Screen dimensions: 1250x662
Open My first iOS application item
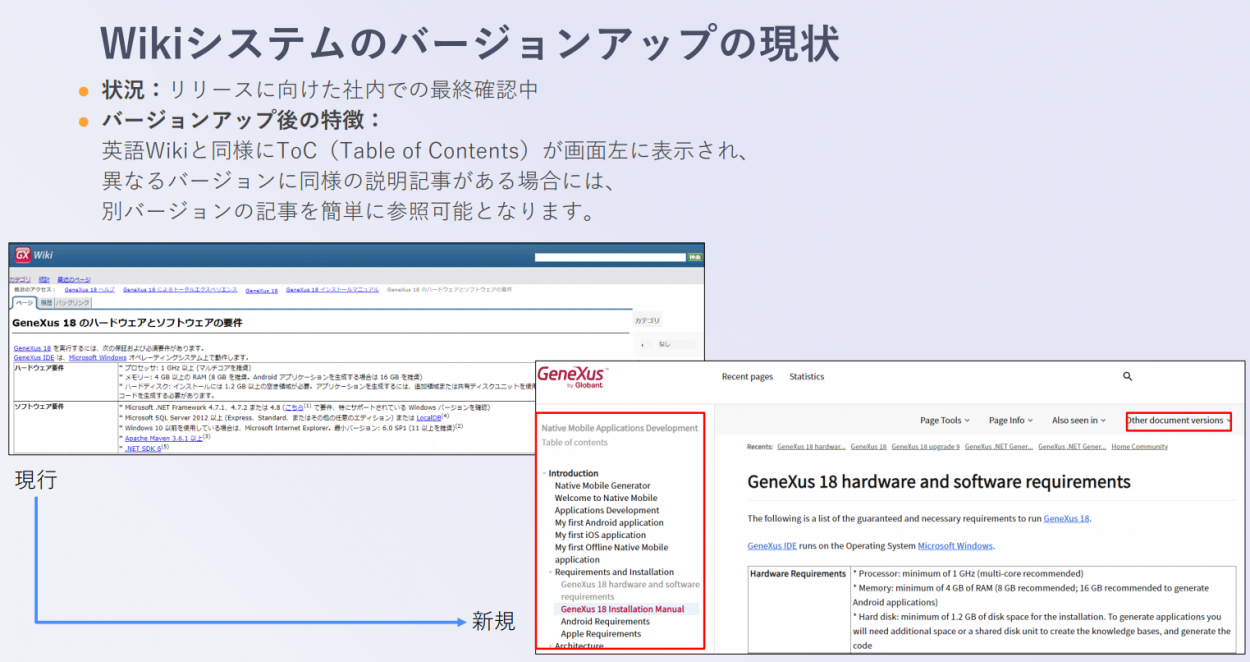tap(600, 535)
